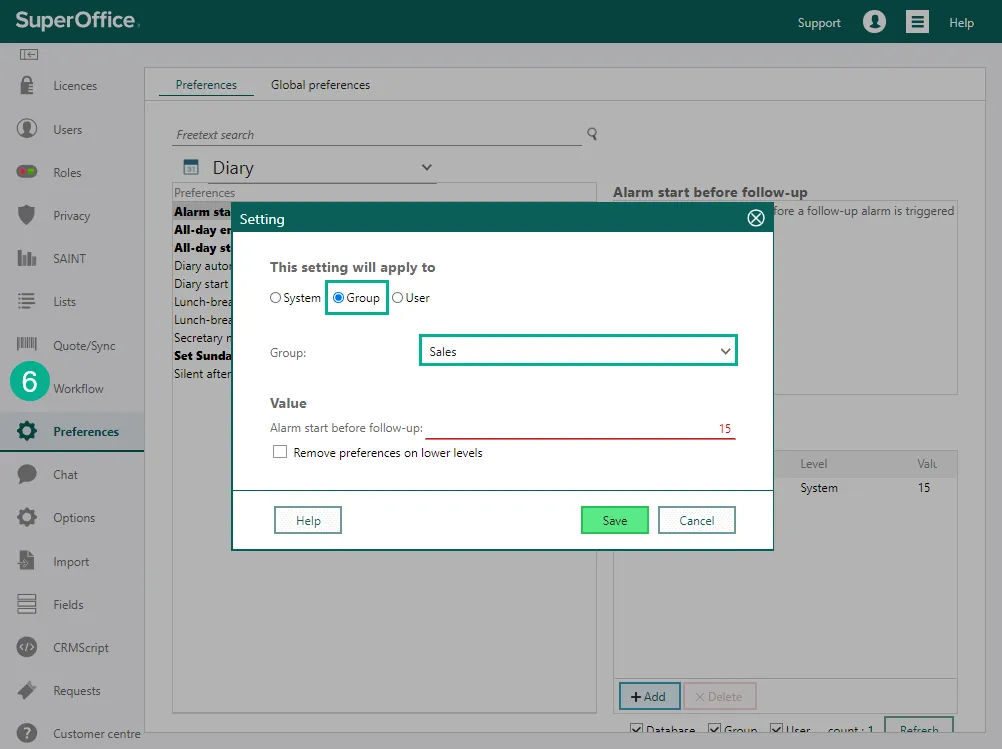Image resolution: width=1002 pixels, height=749 pixels.
Task: Switch to Global preferences tab
Action: coord(320,85)
